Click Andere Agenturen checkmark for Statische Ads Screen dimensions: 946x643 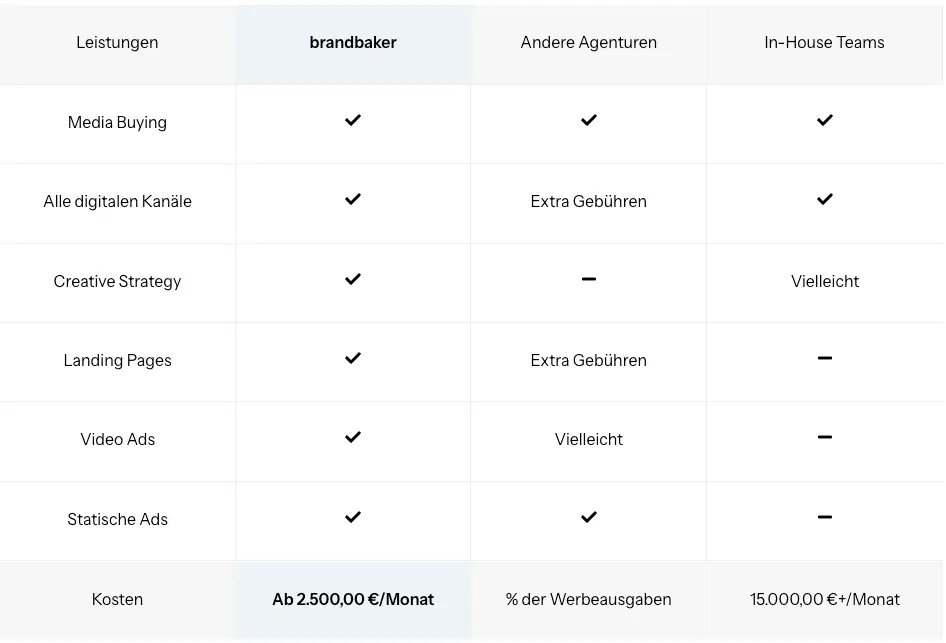click(x=589, y=517)
